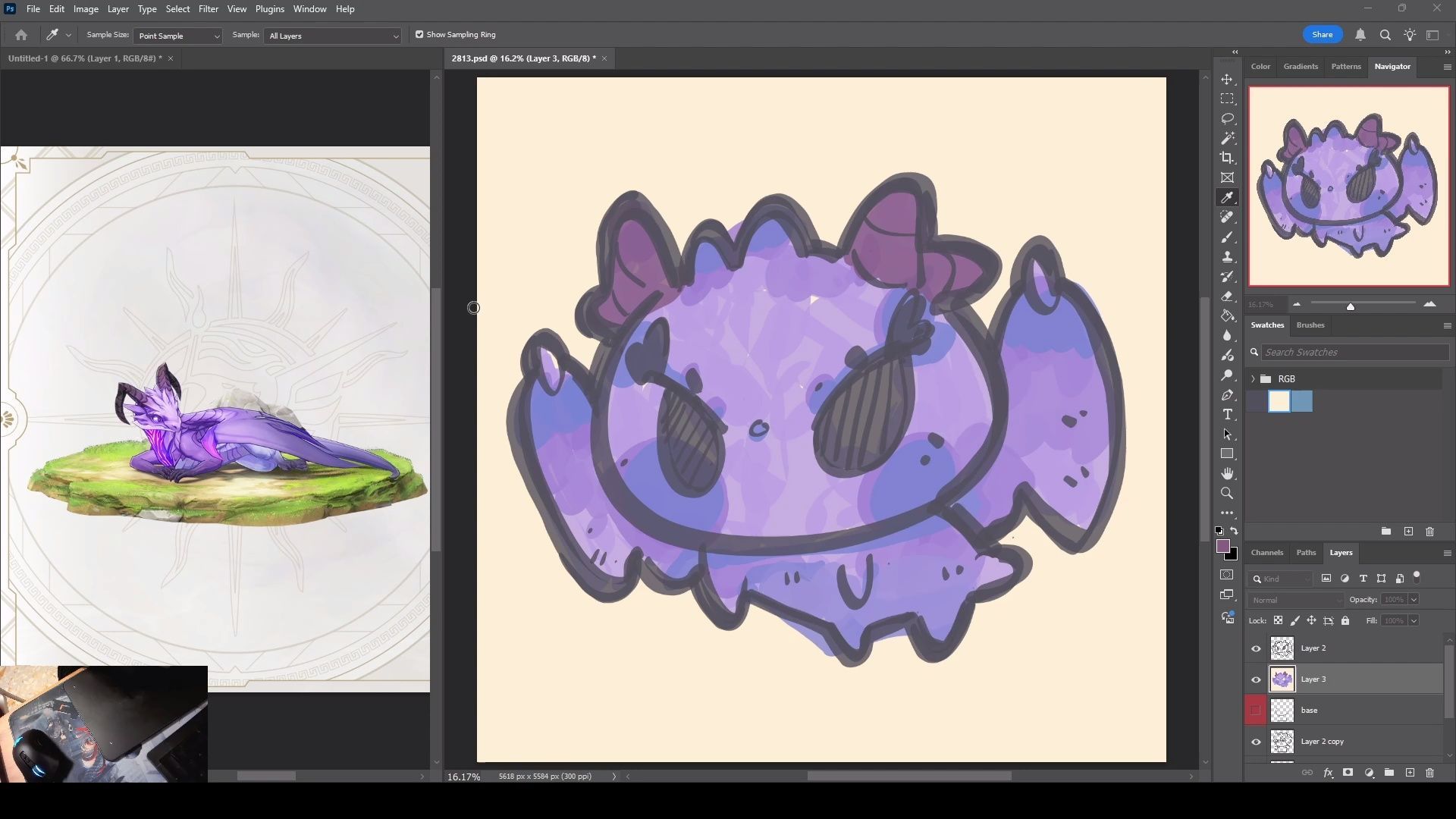Screen dimensions: 1456x819
Task: Select the Paint Bucket tool
Action: pos(1227,316)
